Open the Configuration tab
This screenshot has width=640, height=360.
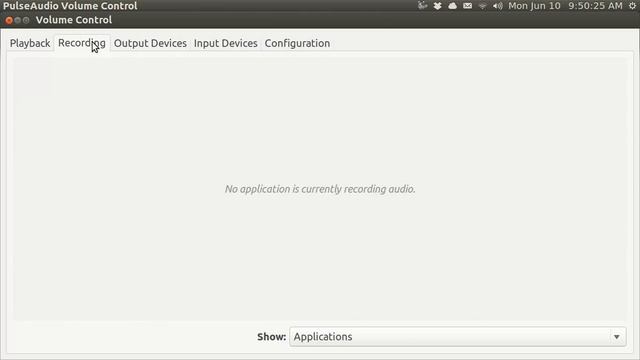tap(297, 43)
